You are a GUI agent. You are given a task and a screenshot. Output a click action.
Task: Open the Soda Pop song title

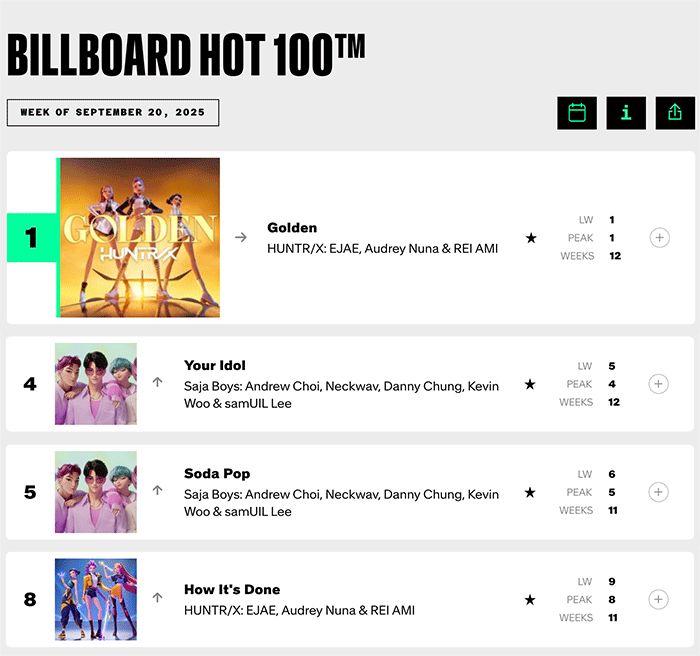click(217, 474)
